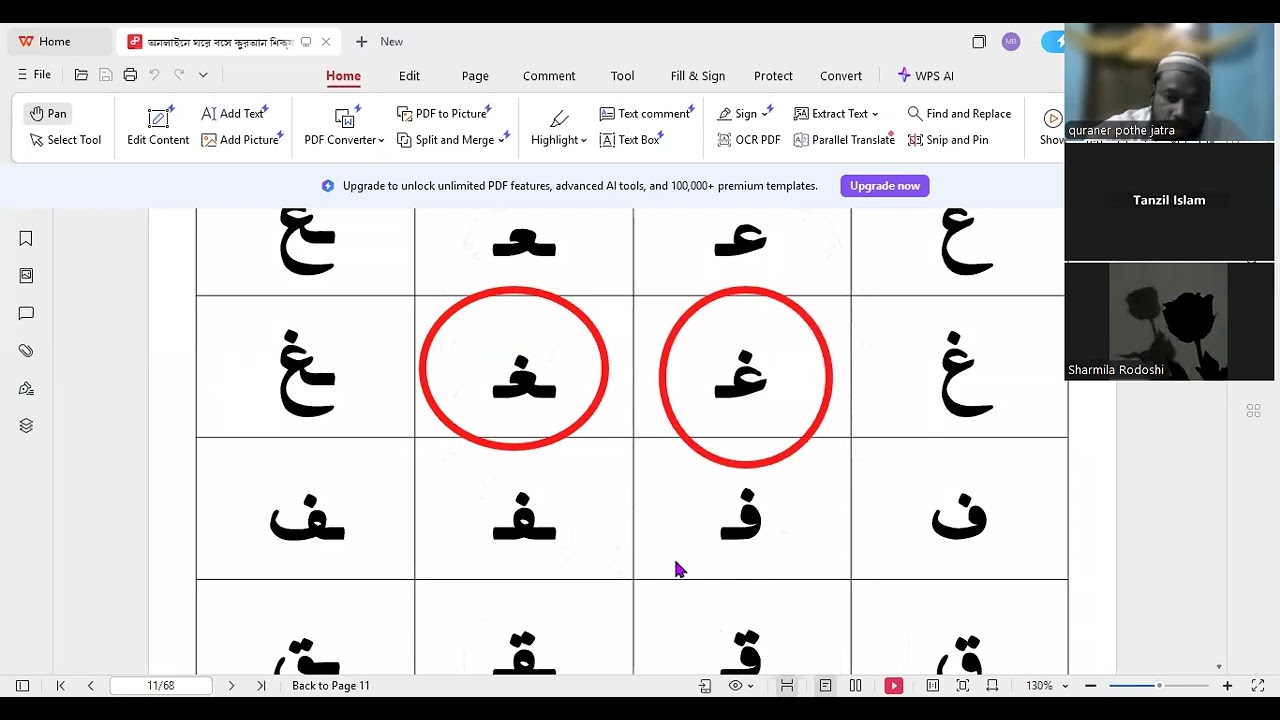The height and width of the screenshot is (720, 1280).
Task: Open the Convert tab
Action: pos(841,76)
